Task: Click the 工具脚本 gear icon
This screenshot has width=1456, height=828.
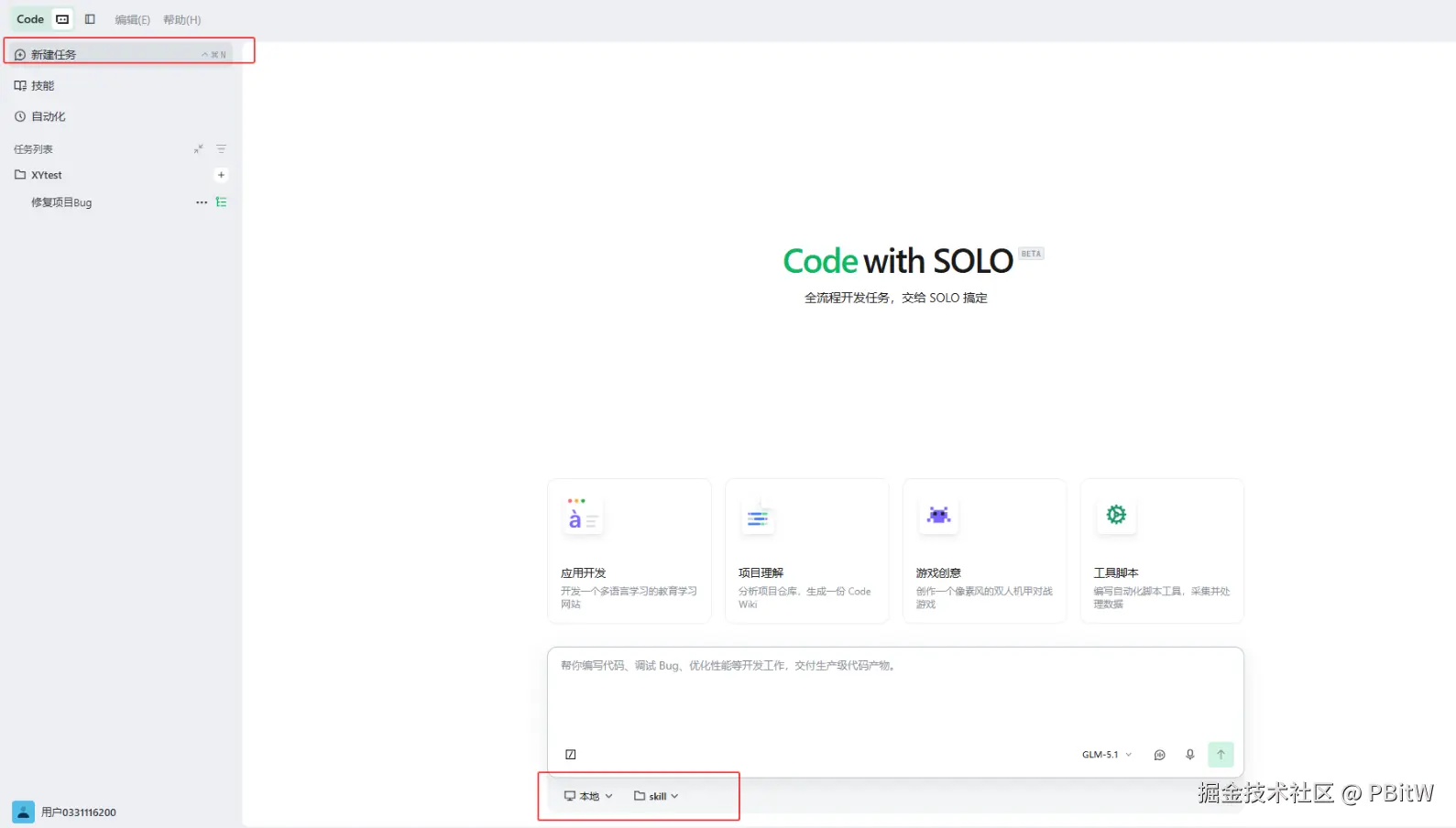Action: 1115,516
